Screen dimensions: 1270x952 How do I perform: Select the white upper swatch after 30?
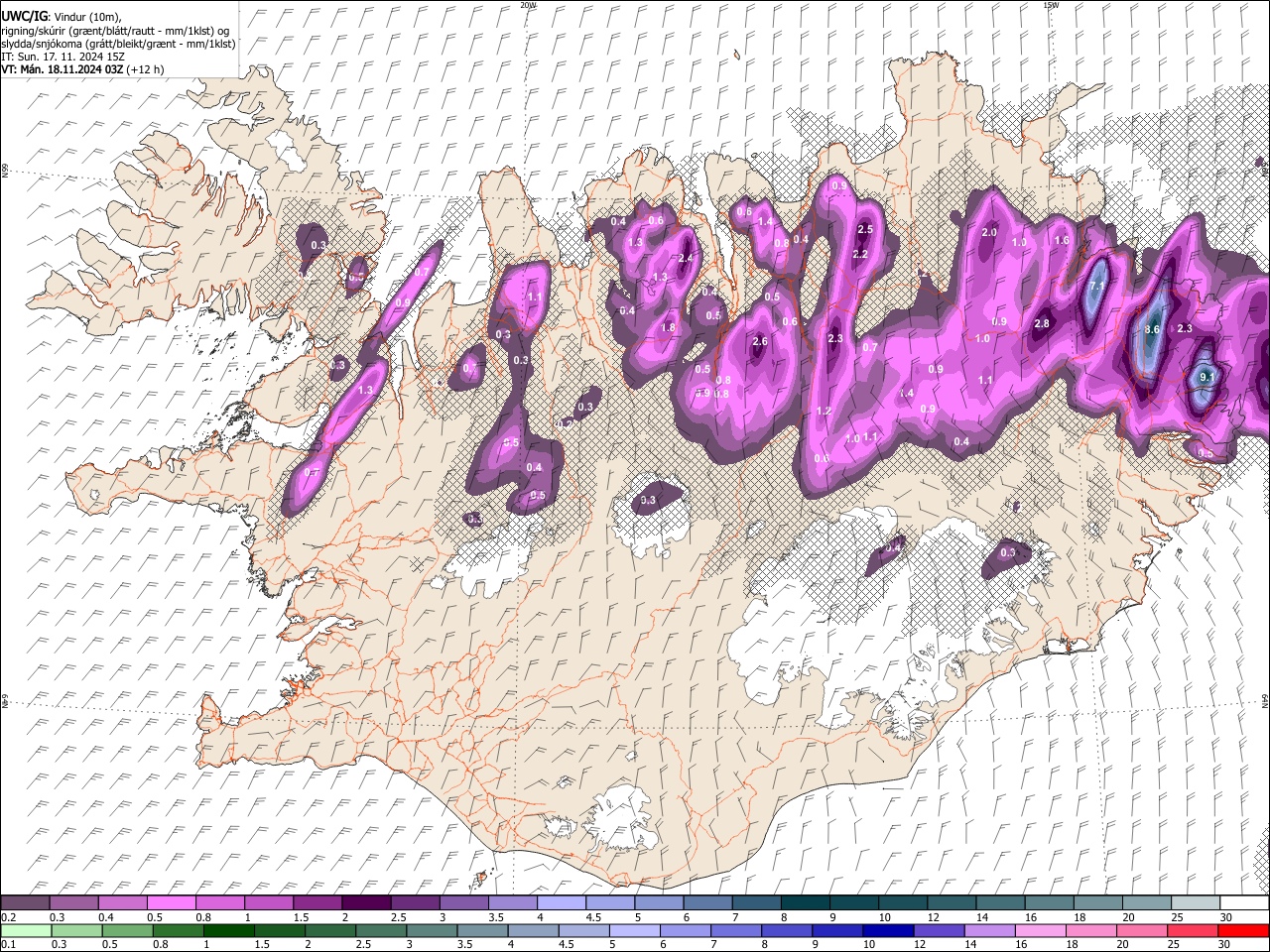[1243, 903]
